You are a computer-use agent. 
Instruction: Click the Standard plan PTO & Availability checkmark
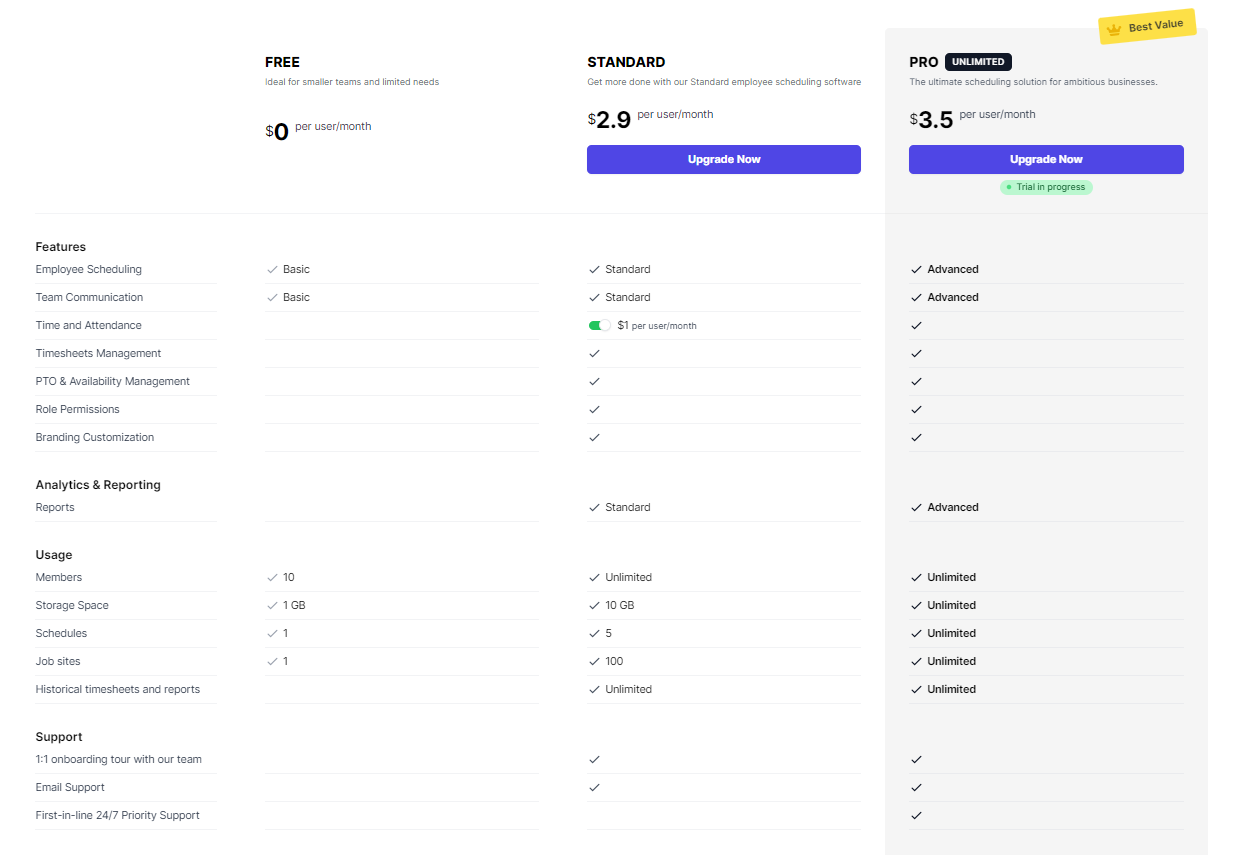[595, 381]
